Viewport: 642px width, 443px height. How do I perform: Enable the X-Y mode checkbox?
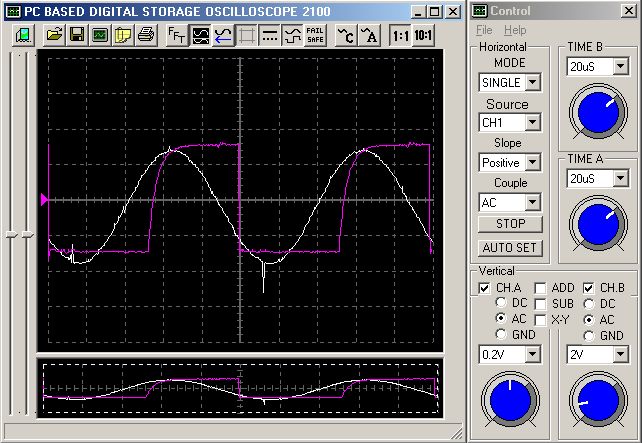click(x=540, y=320)
